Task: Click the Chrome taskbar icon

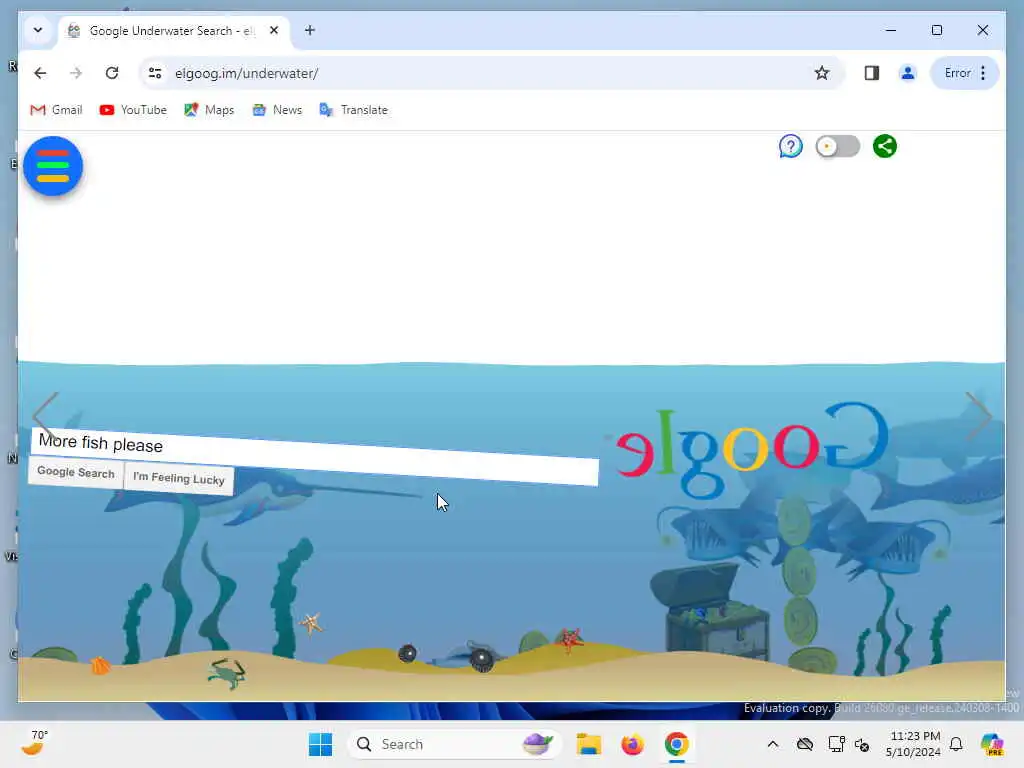Action: coord(677,744)
